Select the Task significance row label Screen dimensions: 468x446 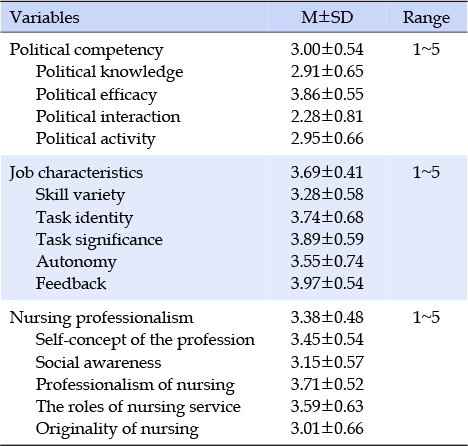tap(99, 240)
